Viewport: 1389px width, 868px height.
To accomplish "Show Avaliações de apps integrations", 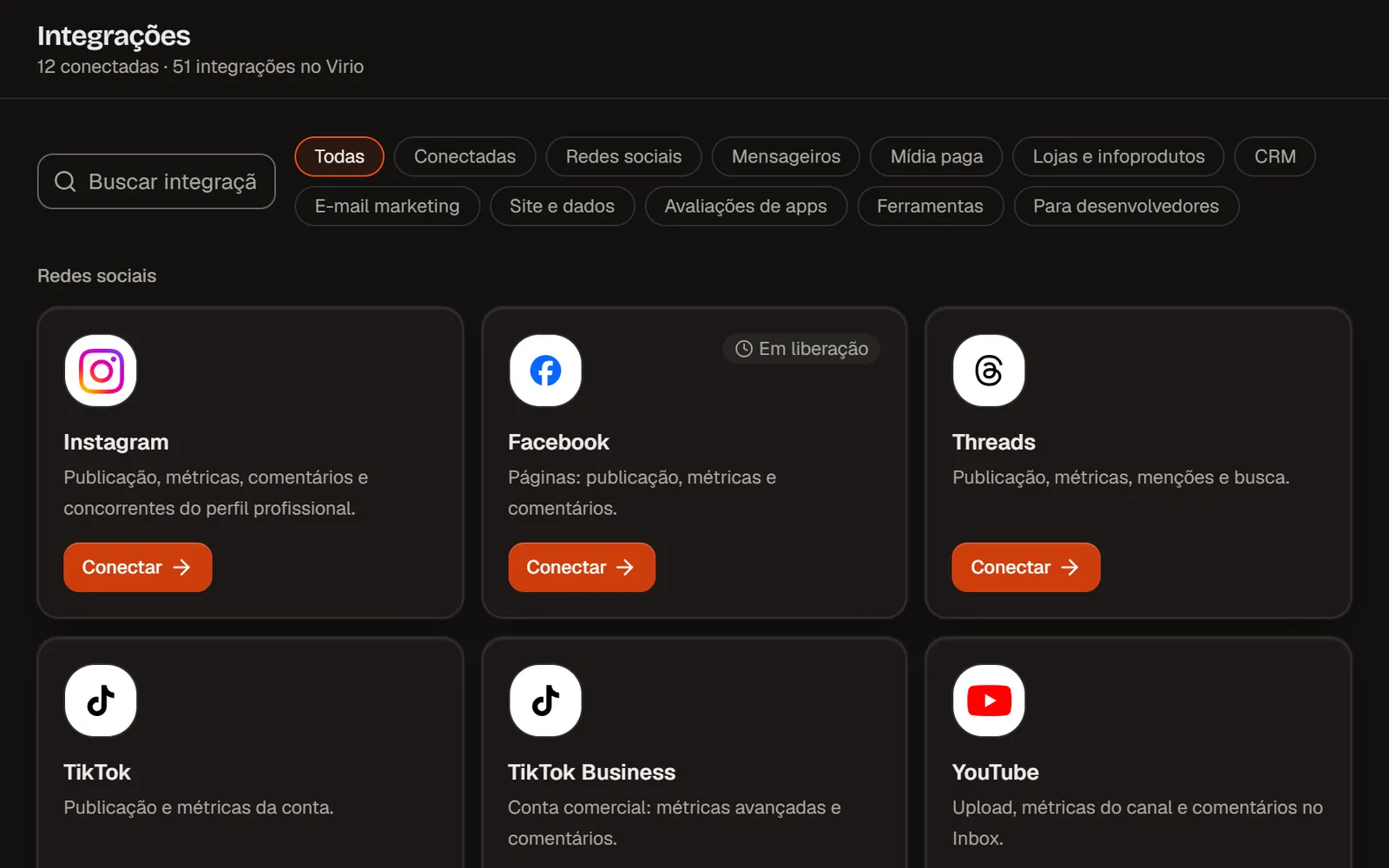I will (746, 207).
